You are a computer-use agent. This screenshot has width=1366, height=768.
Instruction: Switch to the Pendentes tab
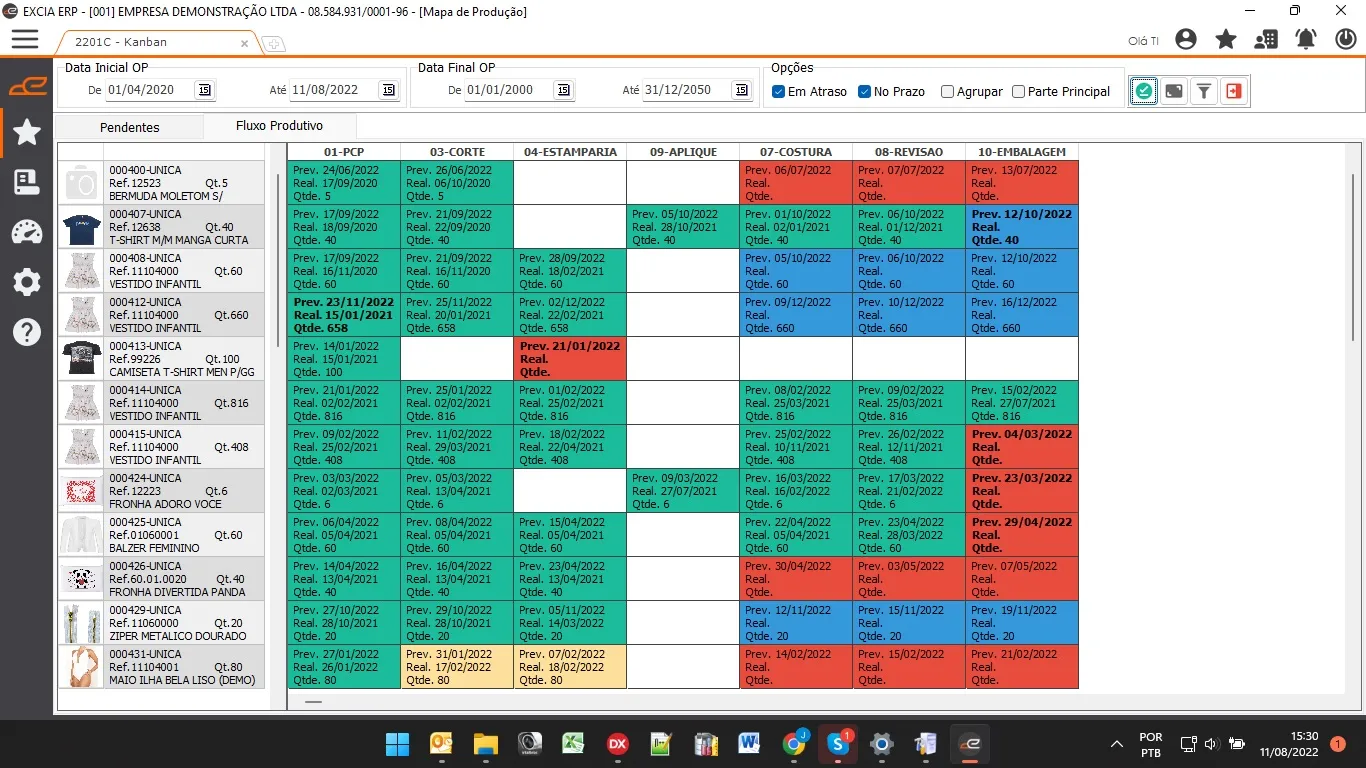[x=129, y=127]
